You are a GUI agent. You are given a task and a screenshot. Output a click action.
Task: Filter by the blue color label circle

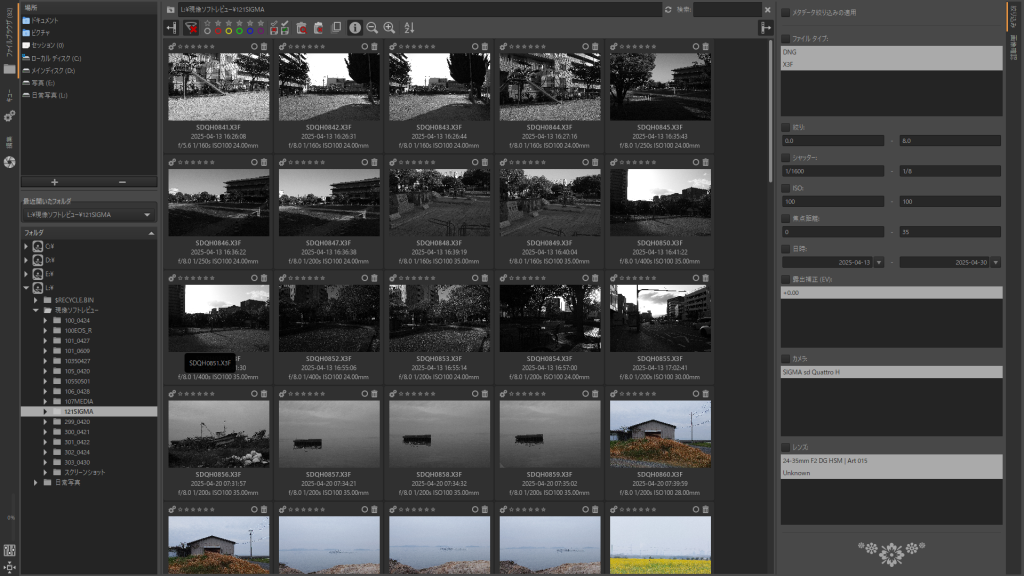pyautogui.click(x=249, y=31)
